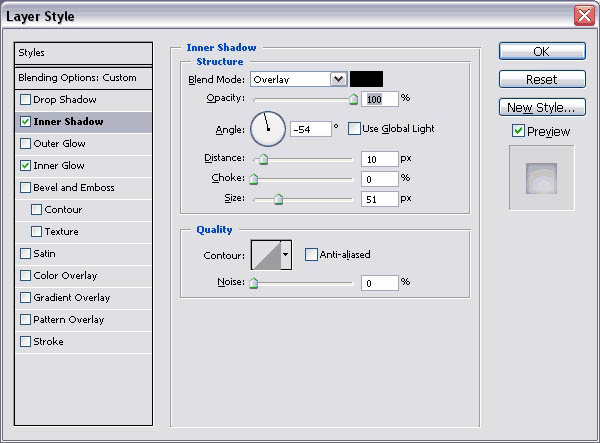The height and width of the screenshot is (443, 600).
Task: Toggle Use Global Light checkbox
Action: pyautogui.click(x=353, y=128)
